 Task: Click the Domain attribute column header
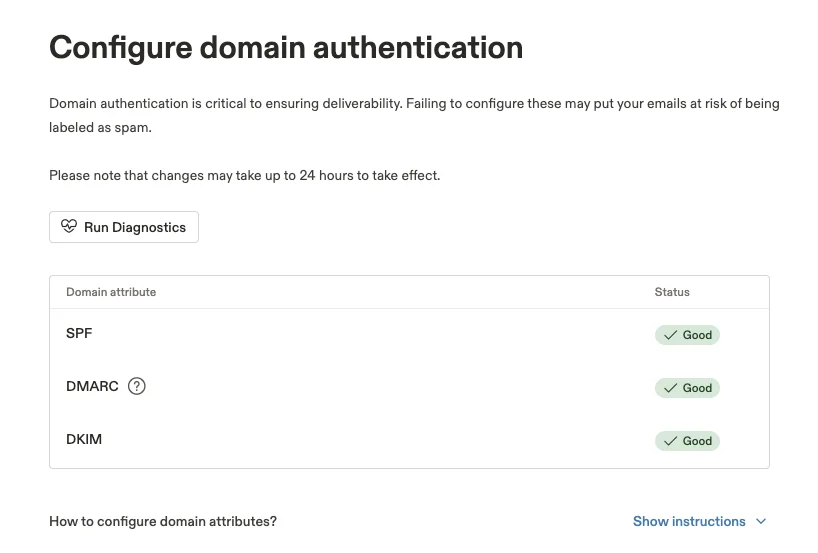pos(111,292)
